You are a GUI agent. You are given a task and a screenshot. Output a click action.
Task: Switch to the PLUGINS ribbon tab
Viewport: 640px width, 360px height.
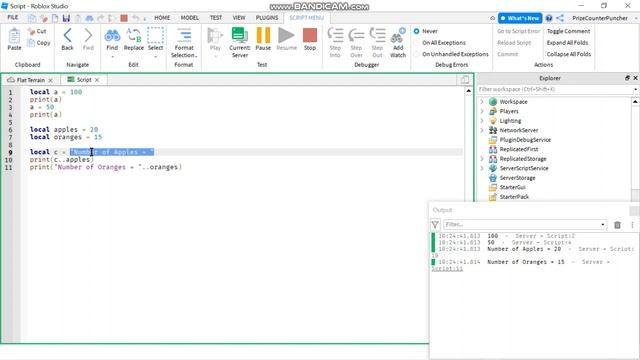tap(267, 18)
